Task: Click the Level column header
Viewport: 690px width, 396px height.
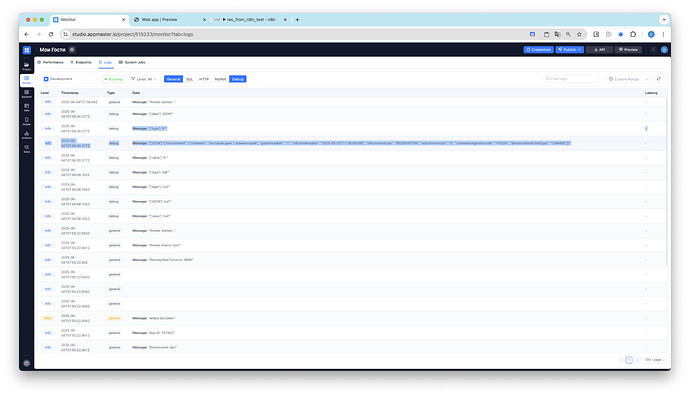Action: (x=44, y=93)
